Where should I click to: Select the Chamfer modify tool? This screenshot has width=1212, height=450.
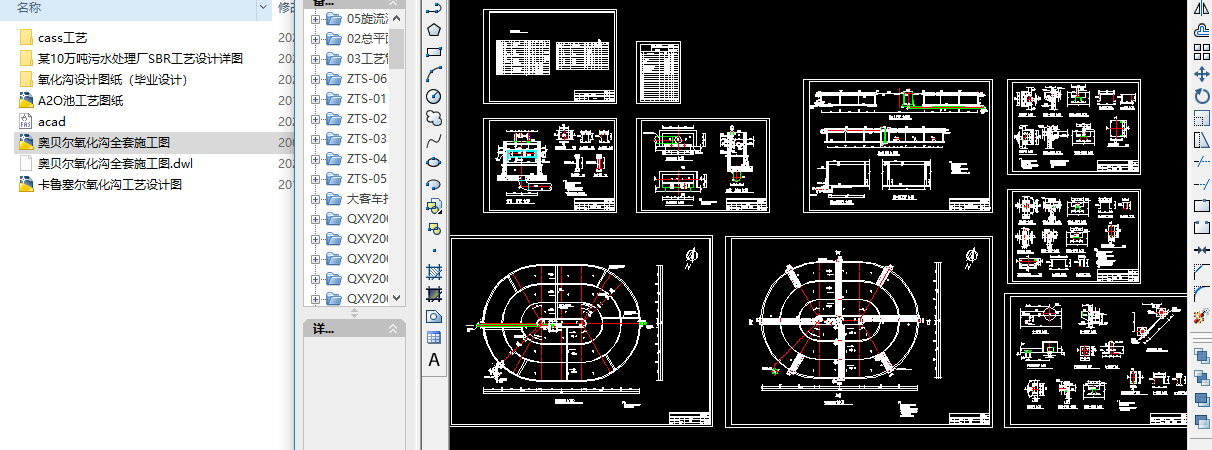pyautogui.click(x=1203, y=272)
